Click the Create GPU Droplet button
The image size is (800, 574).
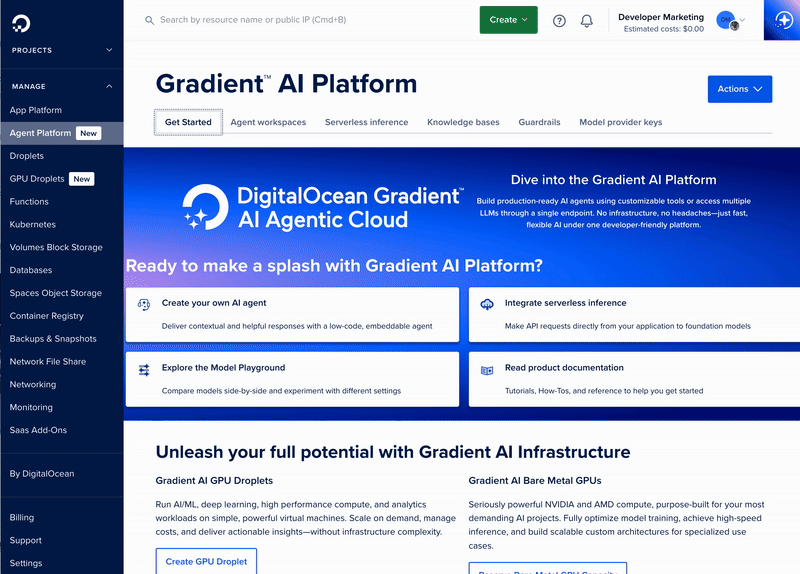tap(206, 562)
